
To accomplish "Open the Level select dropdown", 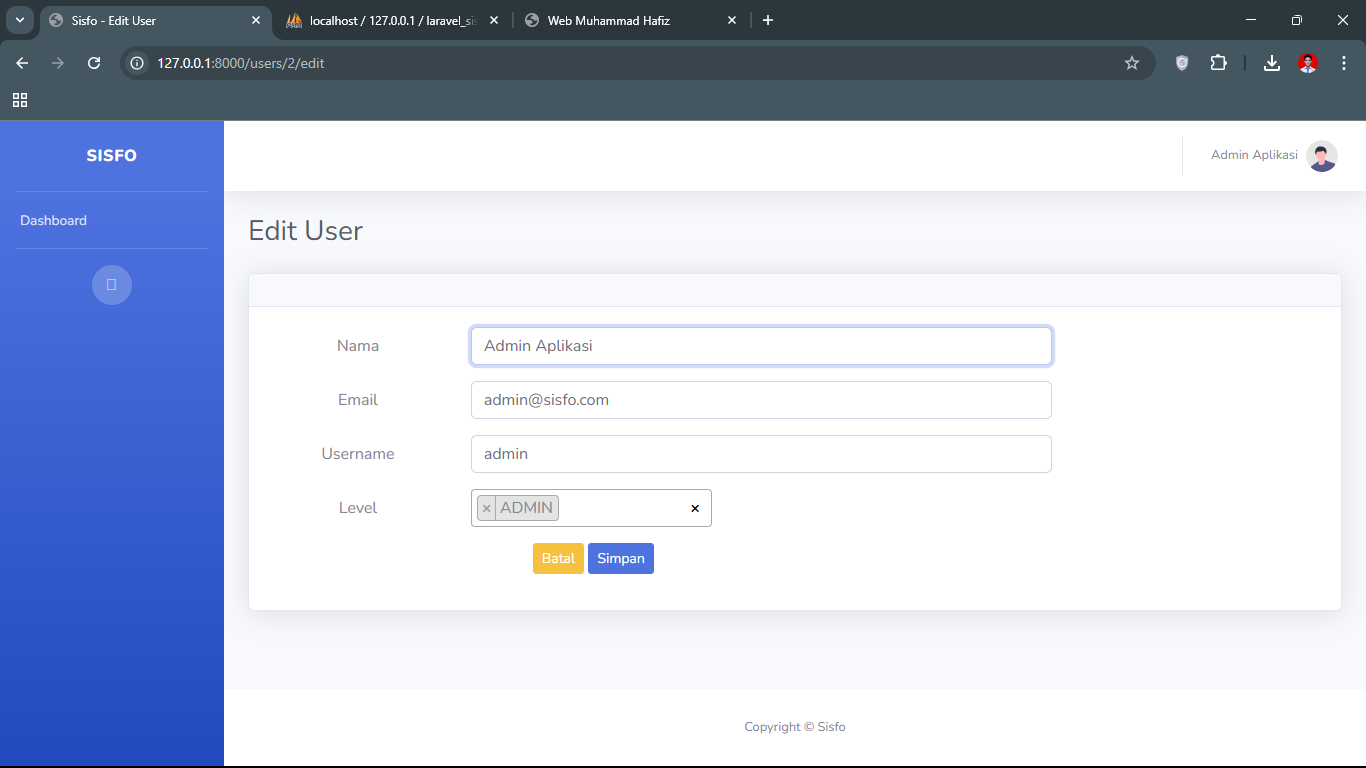I will click(620, 508).
